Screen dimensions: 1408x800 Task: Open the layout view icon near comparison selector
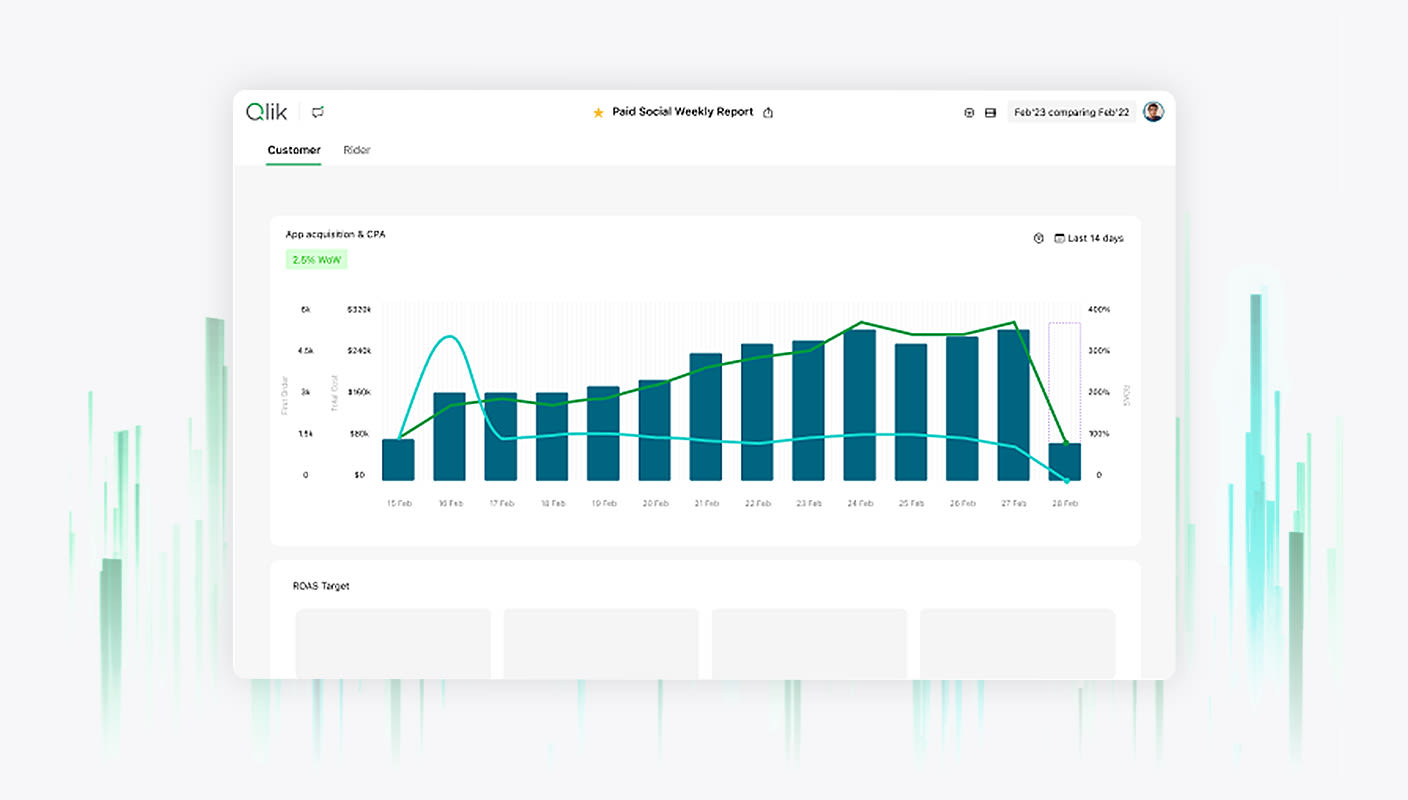click(991, 112)
